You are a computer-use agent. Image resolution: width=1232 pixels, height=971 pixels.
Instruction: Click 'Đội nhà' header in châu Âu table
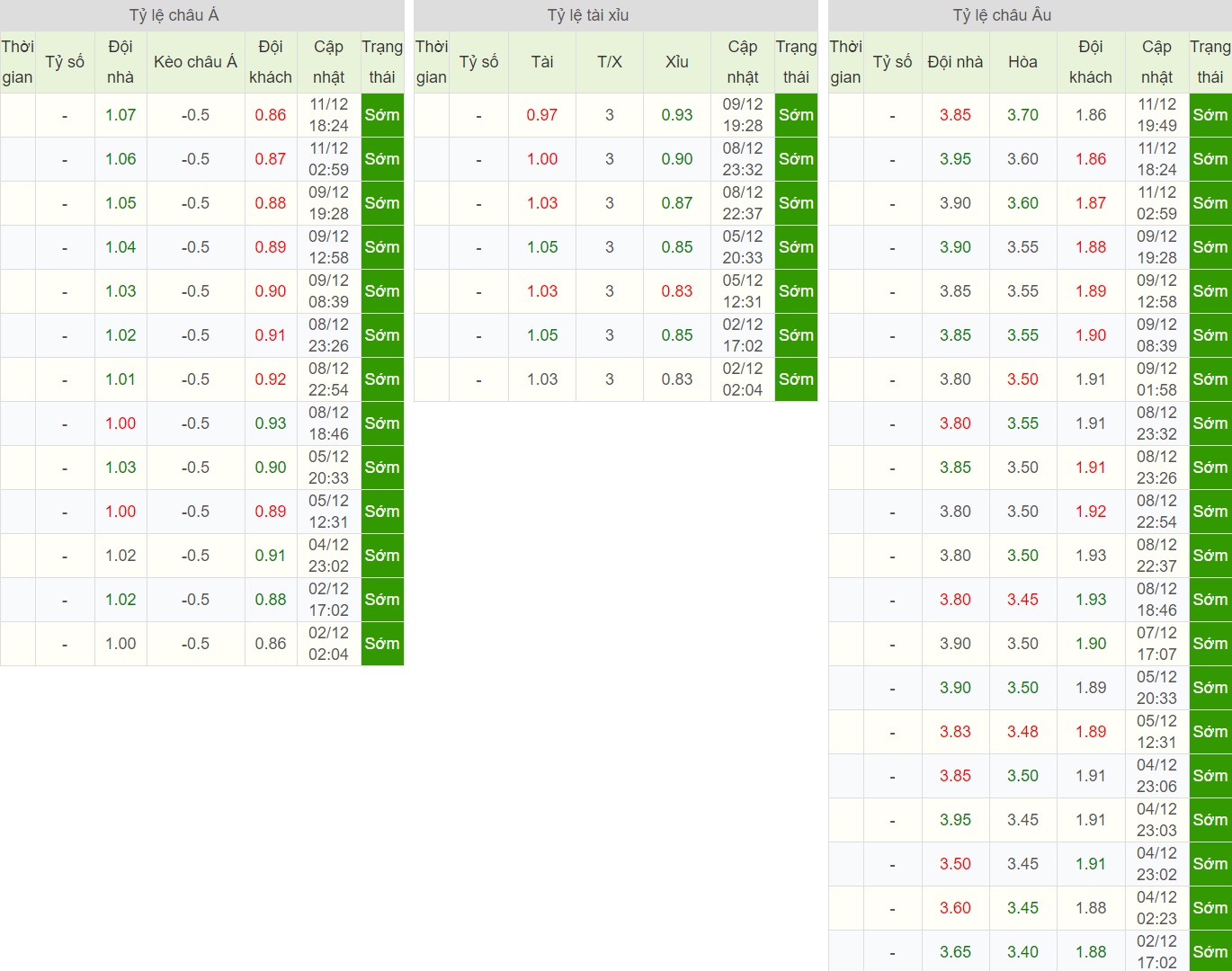click(955, 62)
